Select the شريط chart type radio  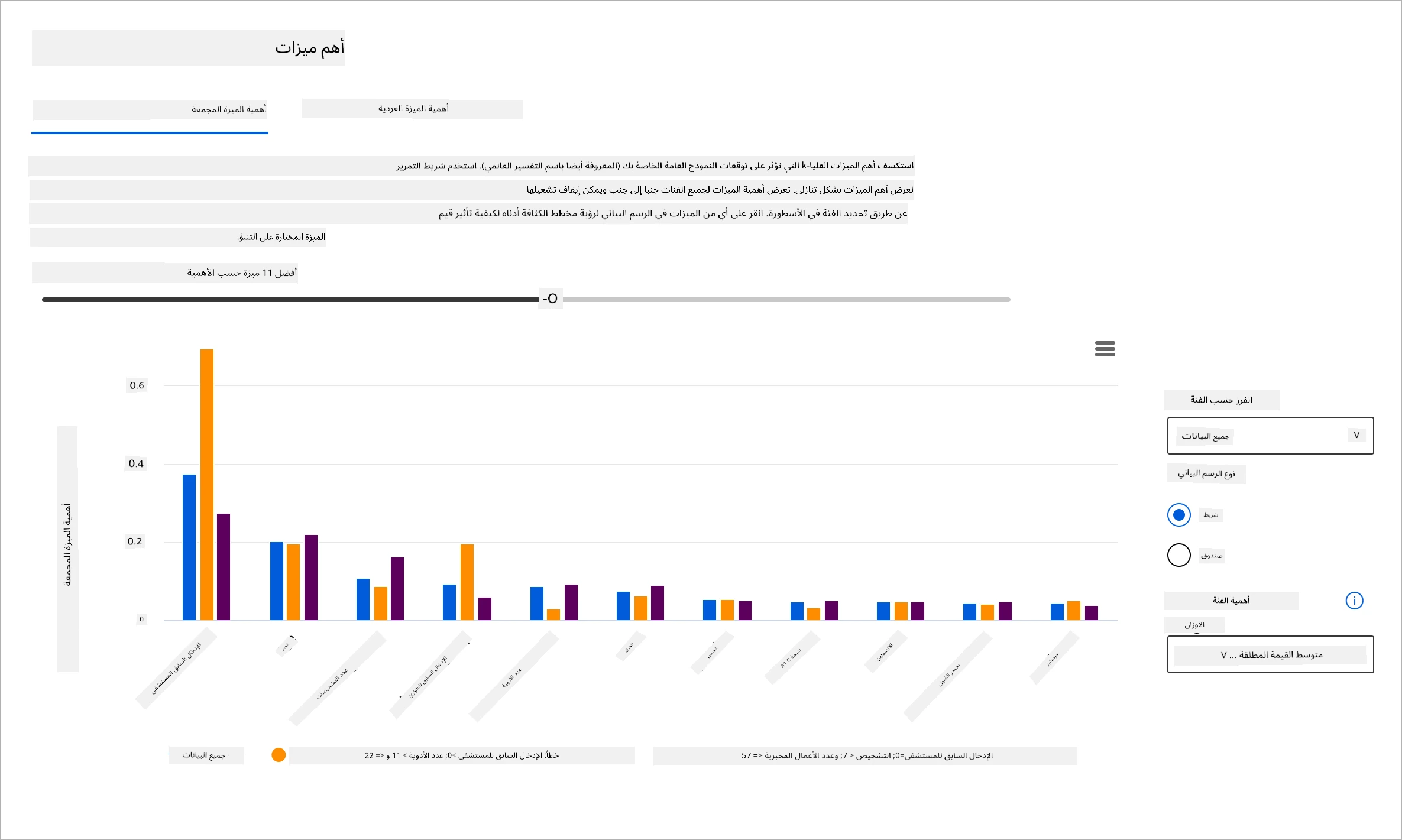click(x=1178, y=515)
